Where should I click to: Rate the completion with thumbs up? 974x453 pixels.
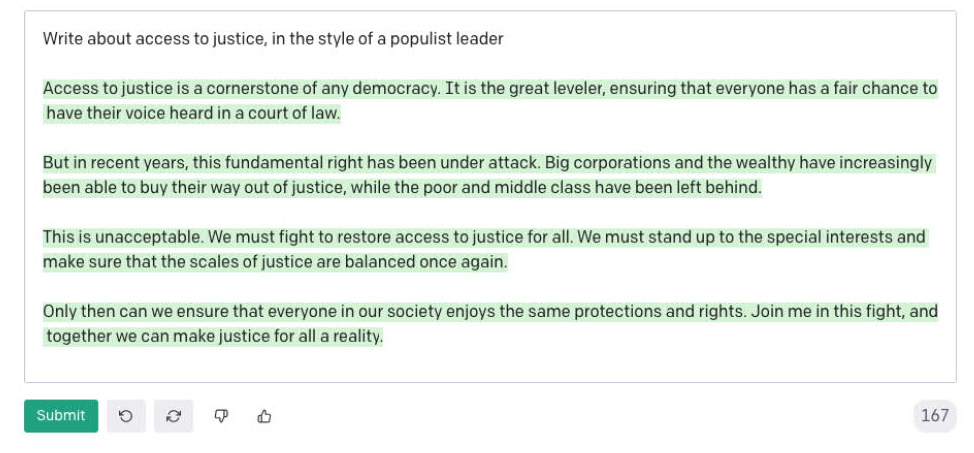[264, 416]
